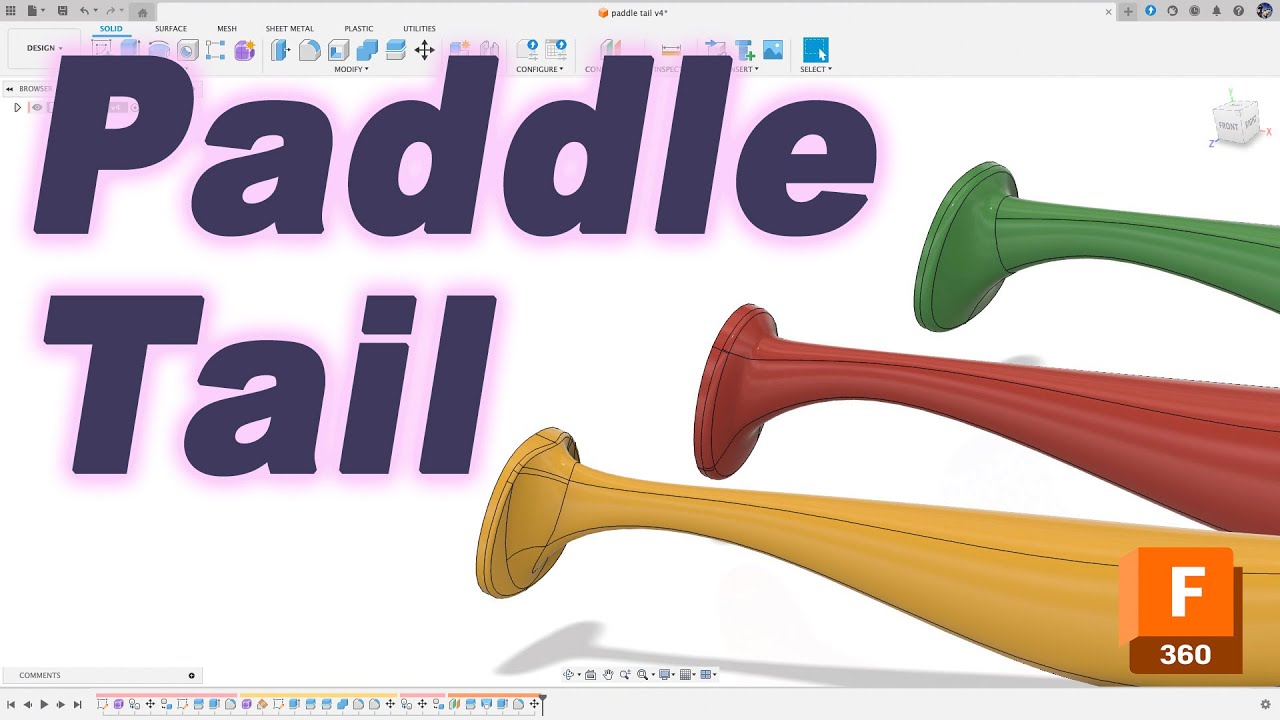Select the first sketch feature in timeline
Screen dimensions: 1280x720
103,705
